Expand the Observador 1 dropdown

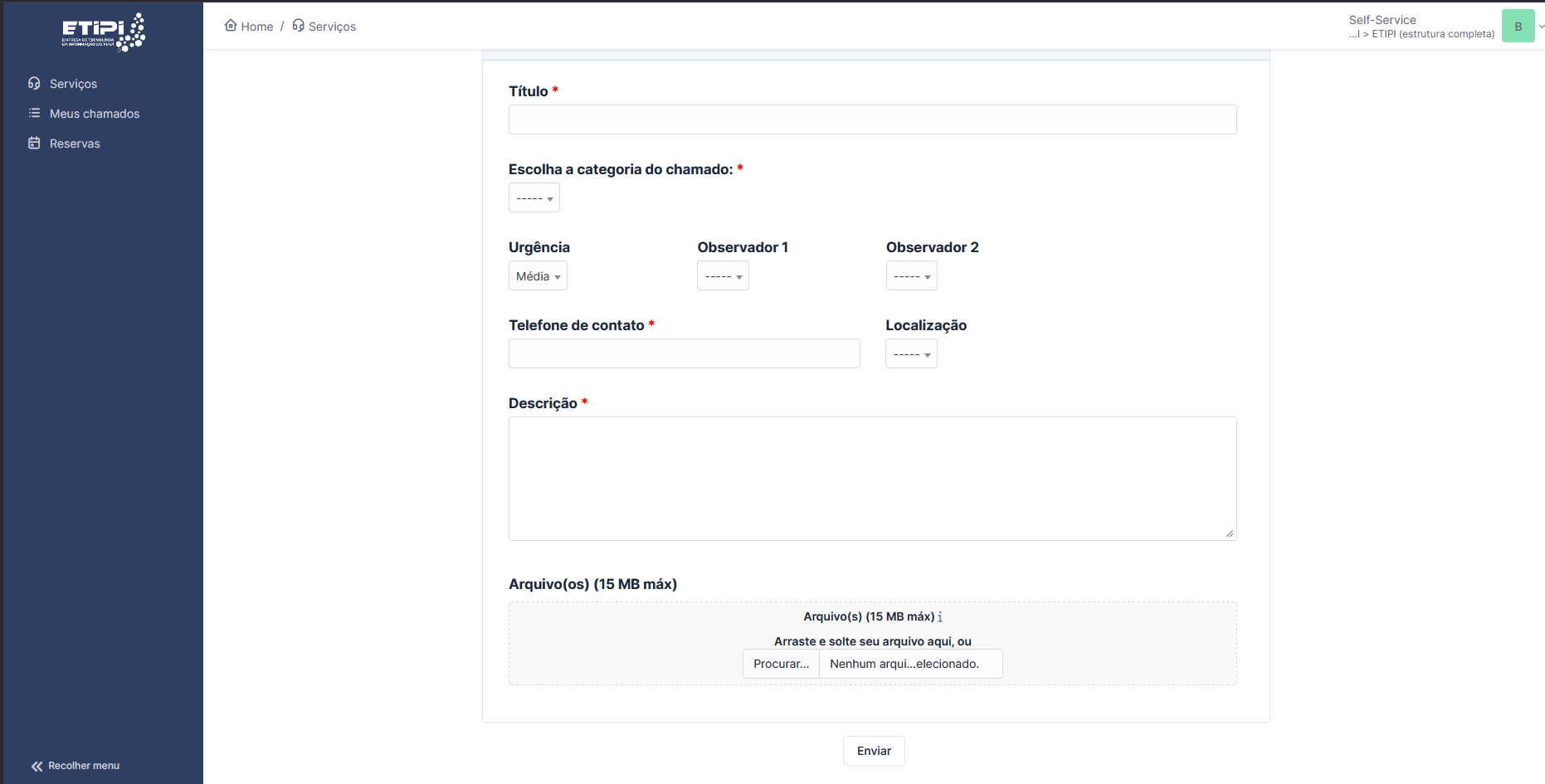pos(723,276)
